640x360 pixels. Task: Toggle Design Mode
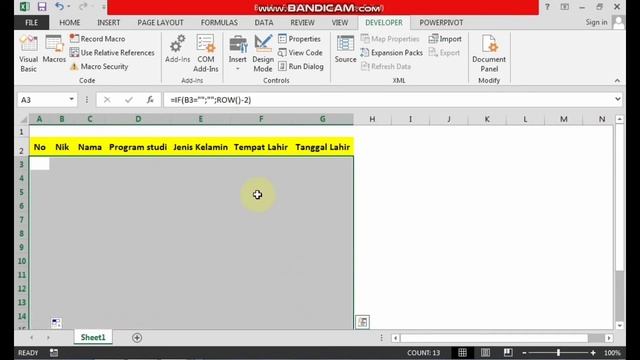pyautogui.click(x=263, y=53)
